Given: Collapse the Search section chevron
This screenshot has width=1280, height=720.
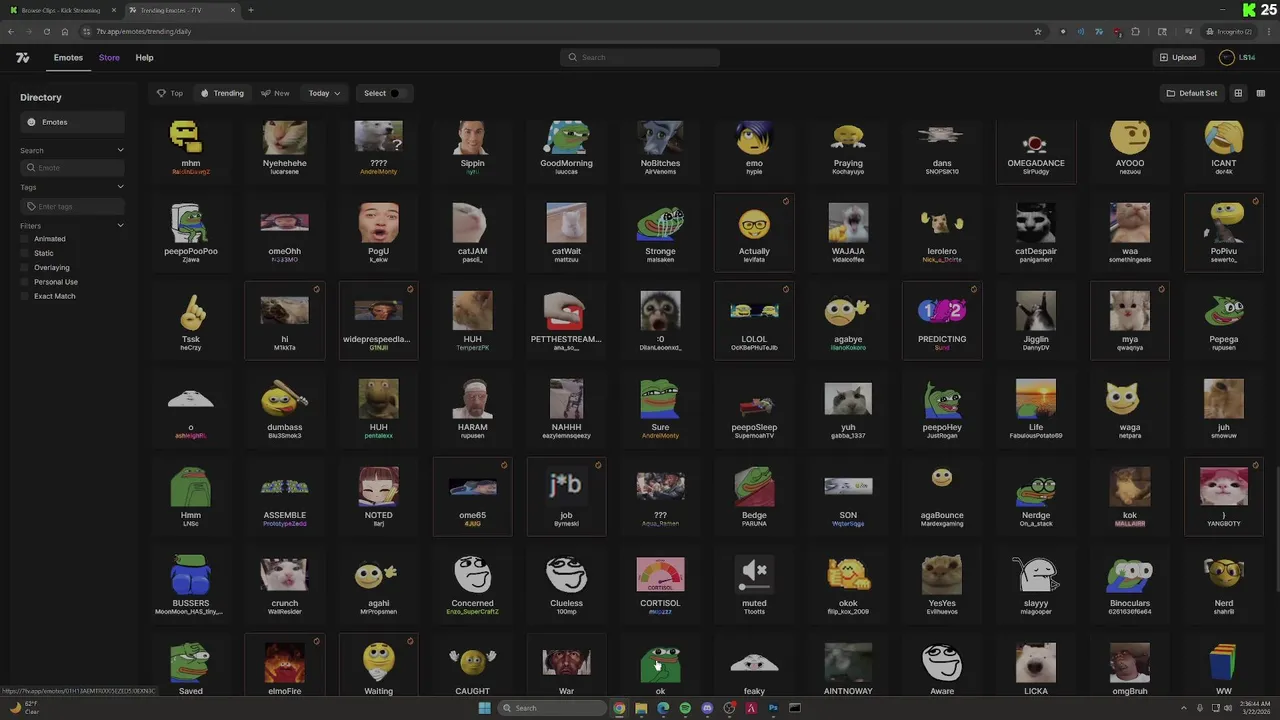Looking at the screenshot, I should coord(121,150).
